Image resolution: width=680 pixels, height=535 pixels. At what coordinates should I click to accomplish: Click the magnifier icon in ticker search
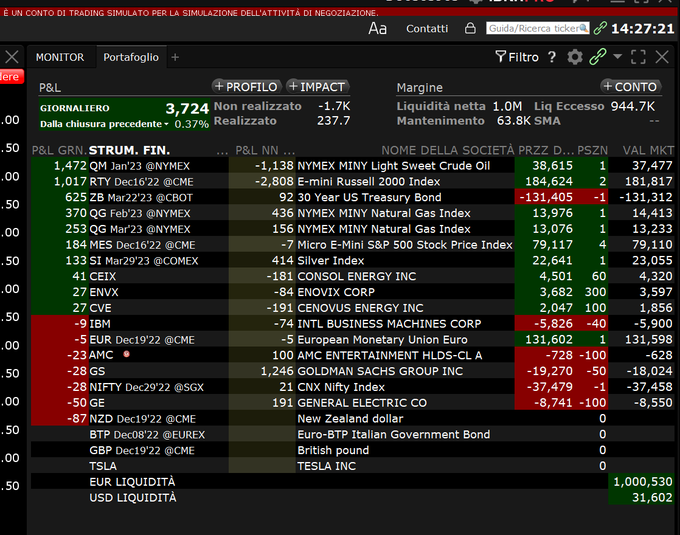tap(584, 28)
